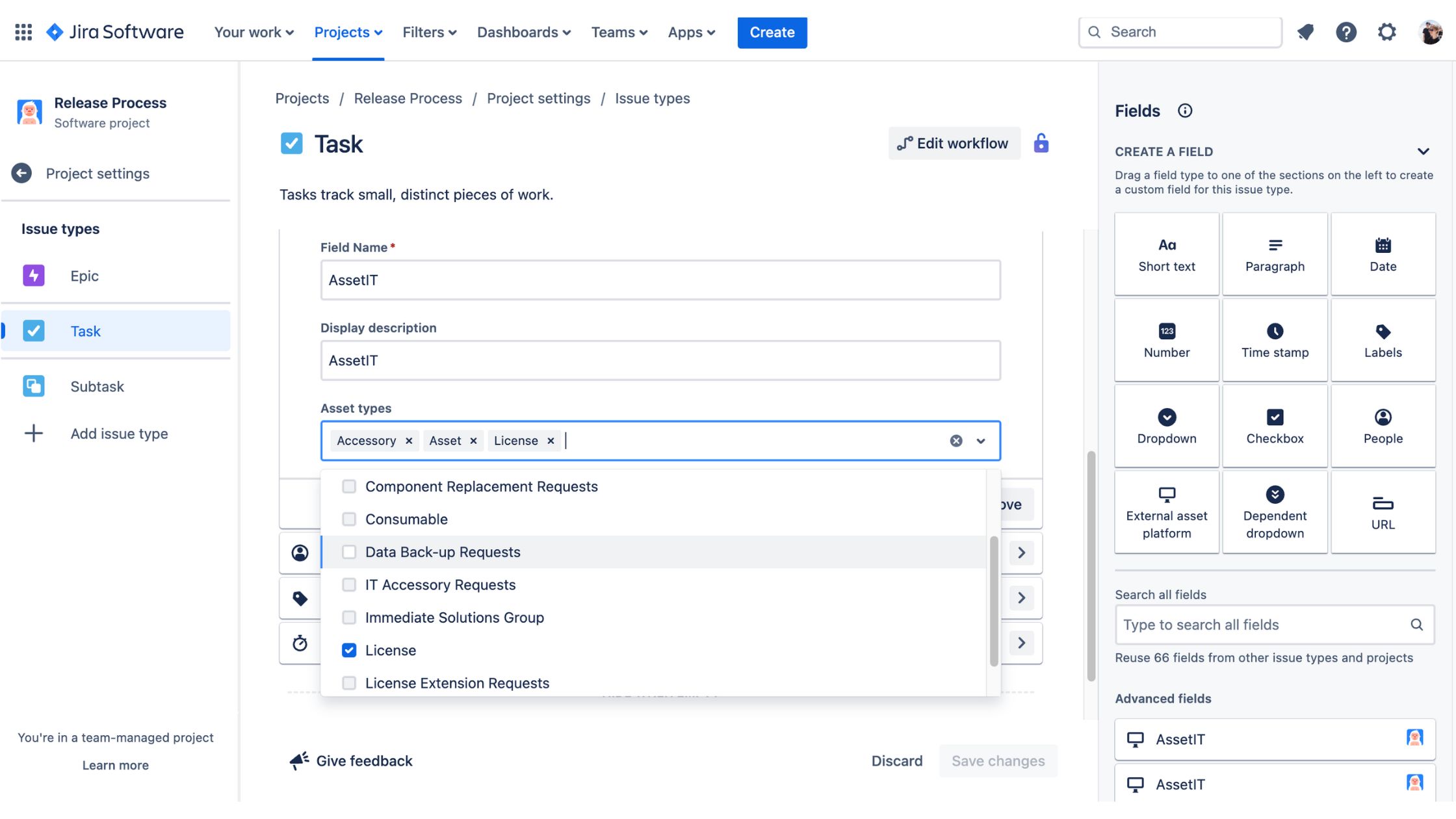1456x819 pixels.
Task: Click the Edit workflow button
Action: (x=954, y=143)
